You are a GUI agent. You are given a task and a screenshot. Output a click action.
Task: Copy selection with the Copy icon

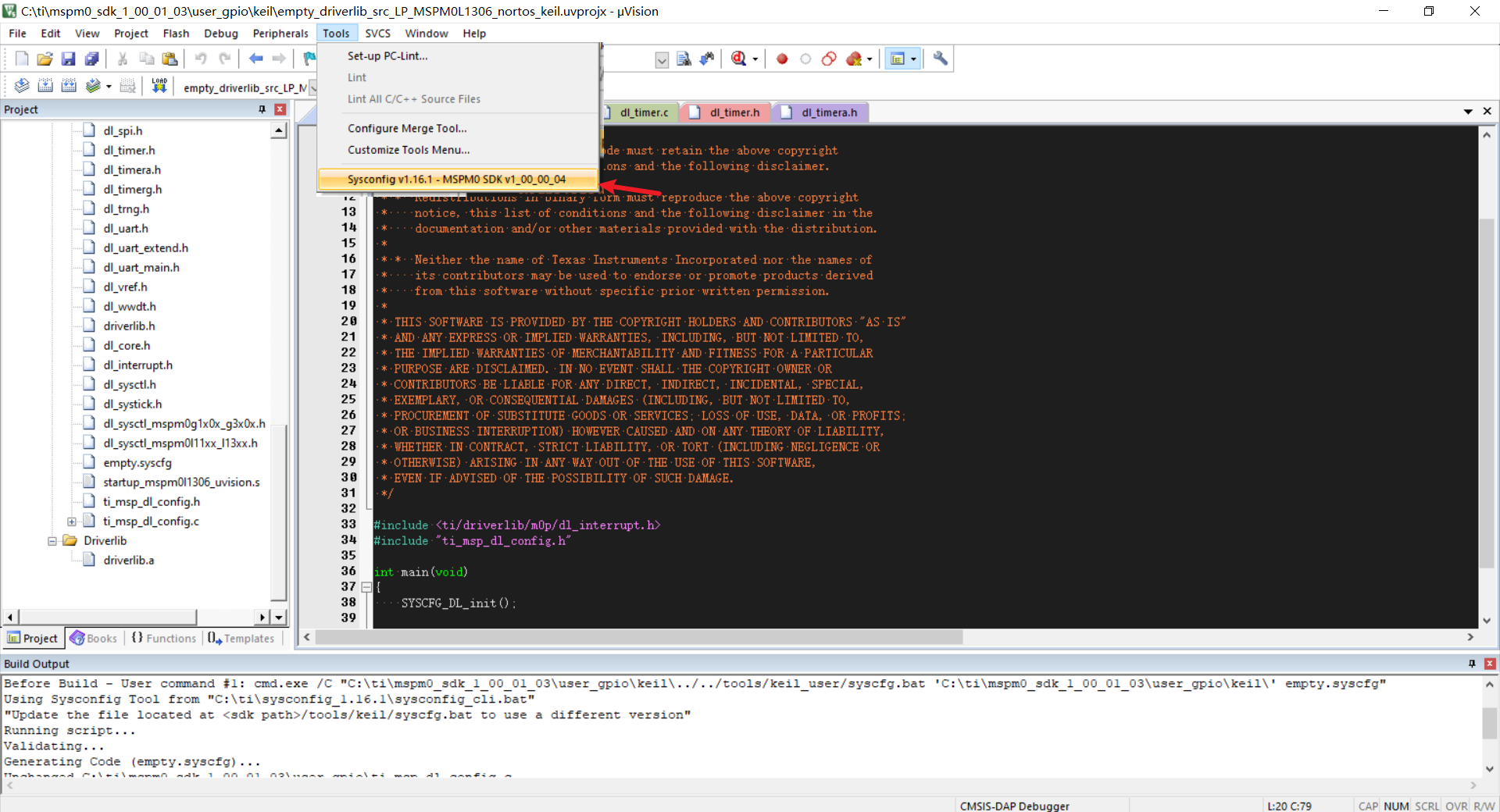coord(146,59)
